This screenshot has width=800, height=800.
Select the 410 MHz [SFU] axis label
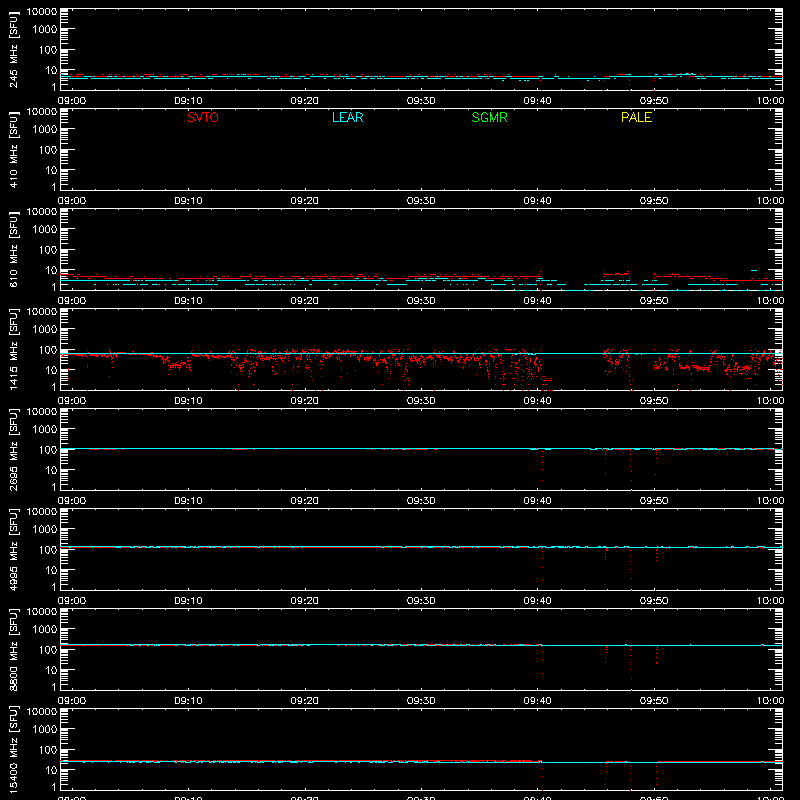point(14,149)
